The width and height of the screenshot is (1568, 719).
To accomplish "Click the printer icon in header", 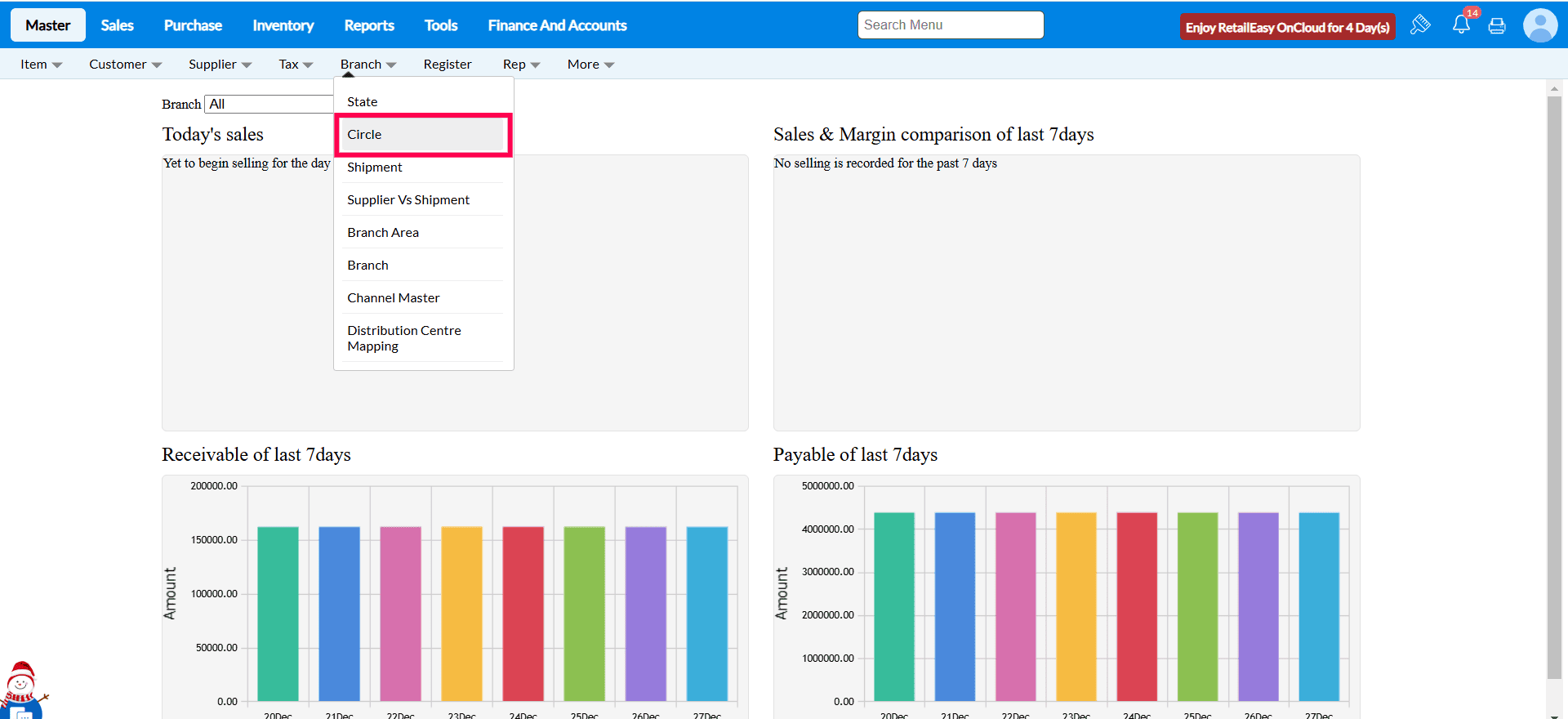I will [1497, 26].
